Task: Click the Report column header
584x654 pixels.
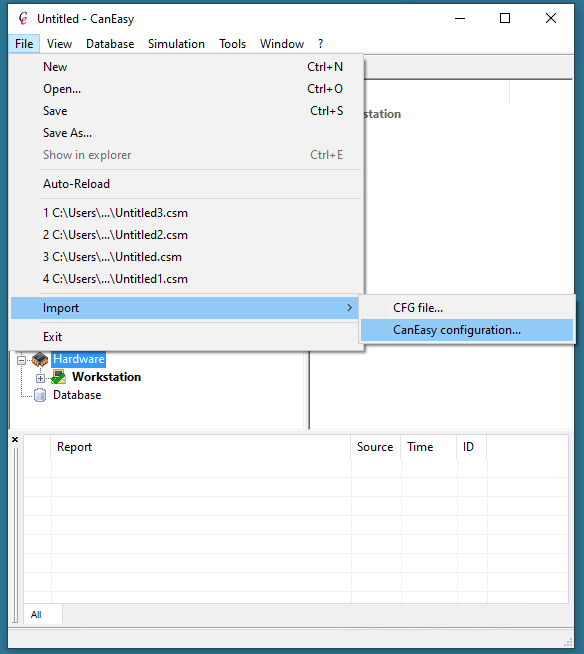Action: pos(201,447)
